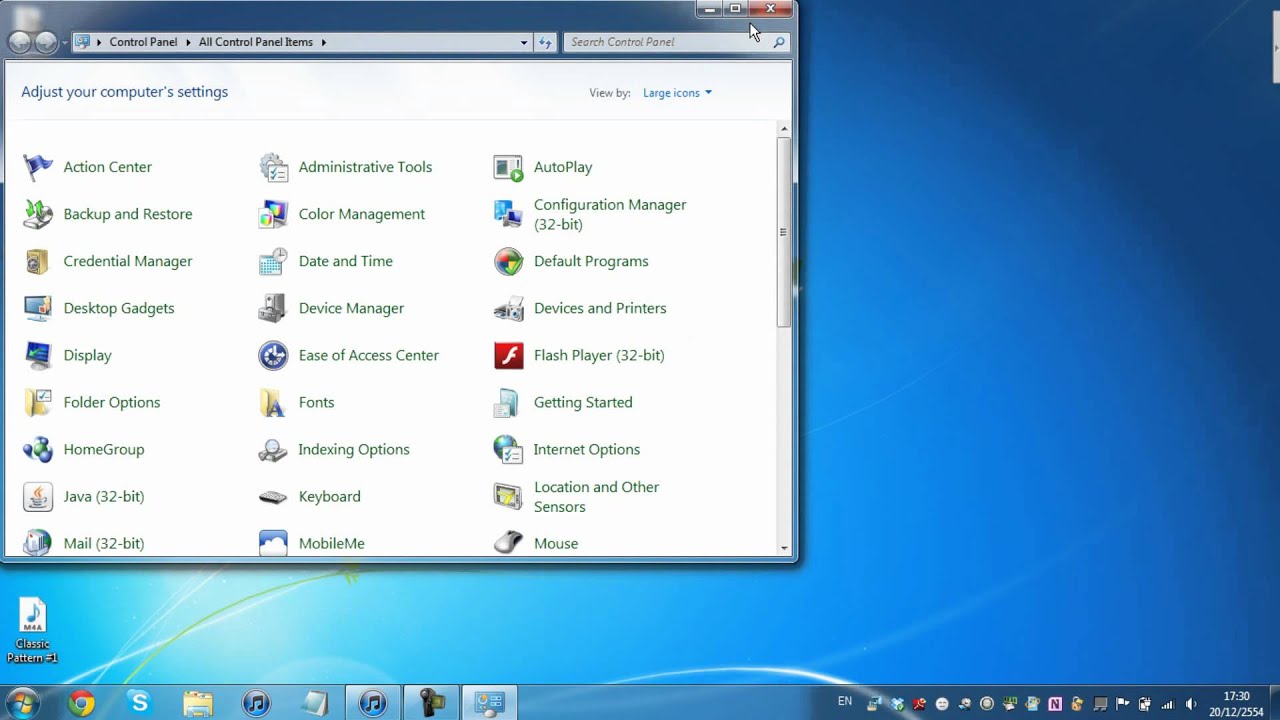Open Date and Time
This screenshot has height=720, width=1280.
(x=325, y=261)
